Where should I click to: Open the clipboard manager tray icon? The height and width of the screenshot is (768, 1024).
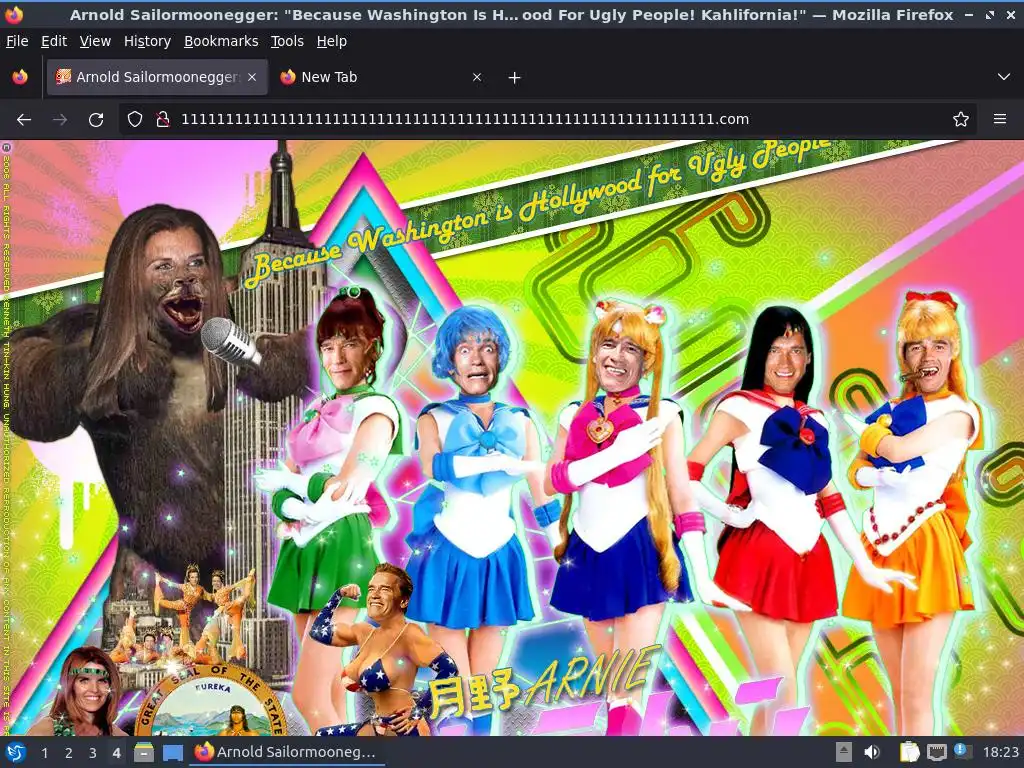909,753
